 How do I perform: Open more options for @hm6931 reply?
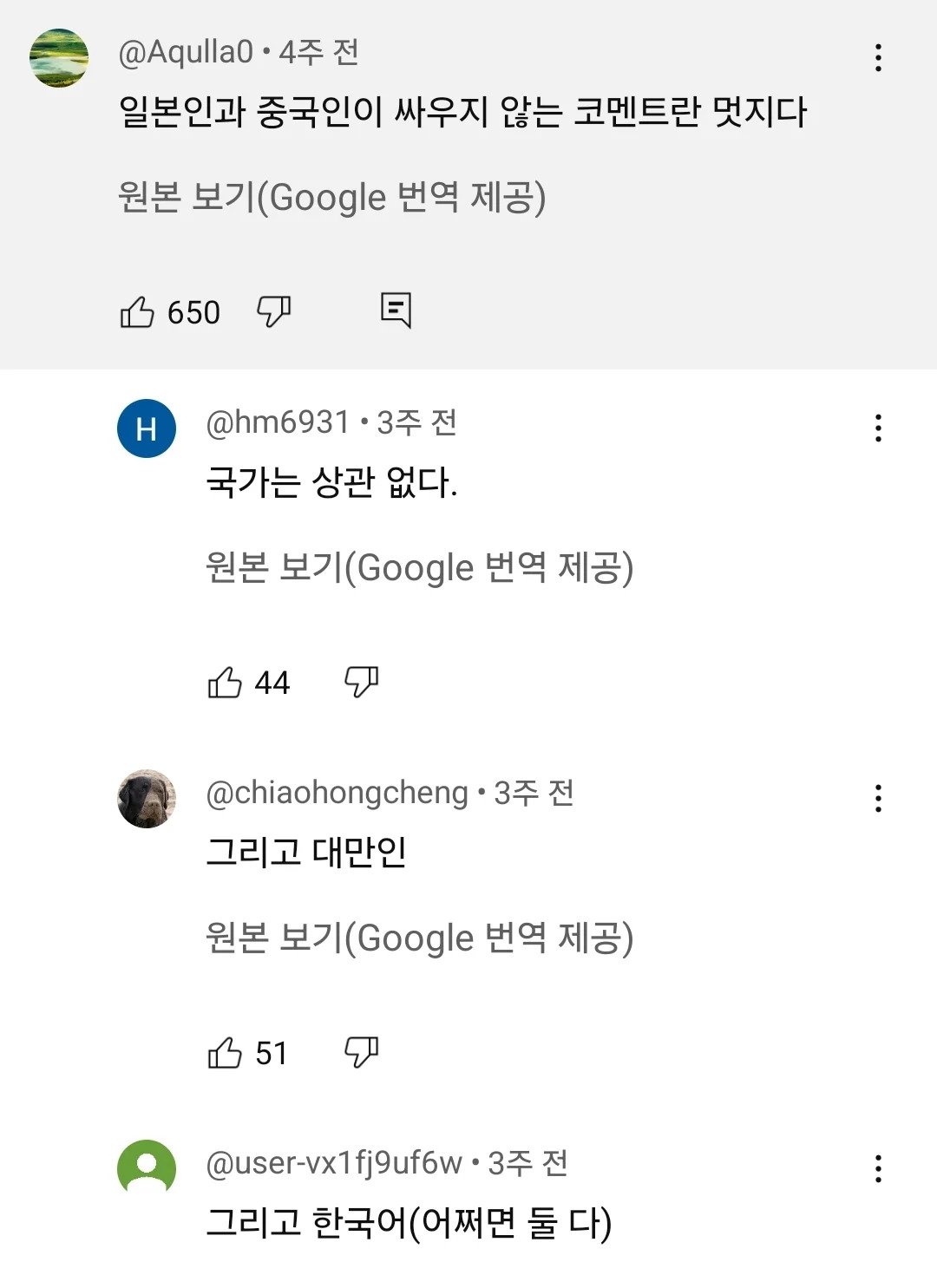[x=878, y=428]
